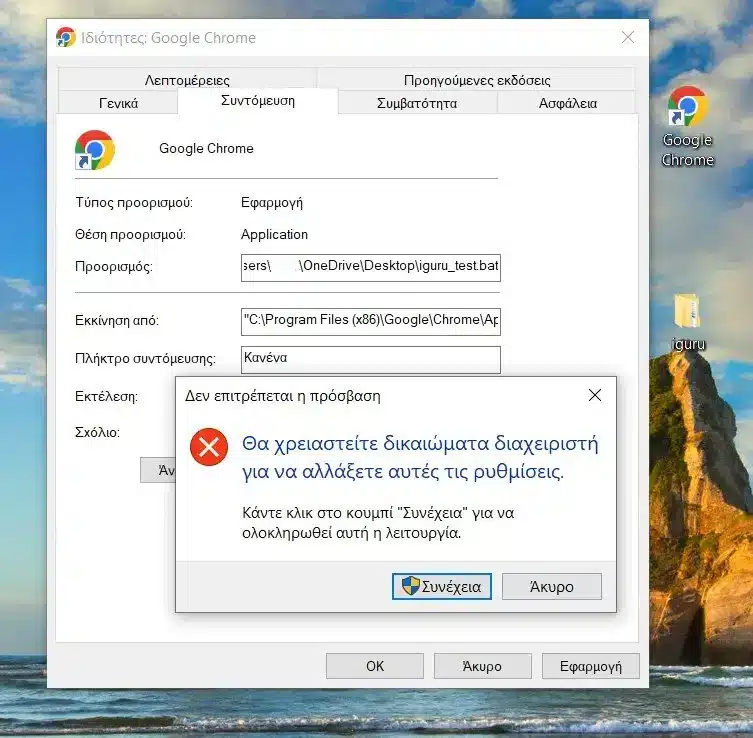Focus the Εκκίνηση από field
Screen dimensions: 753x738
pyautogui.click(x=371, y=321)
